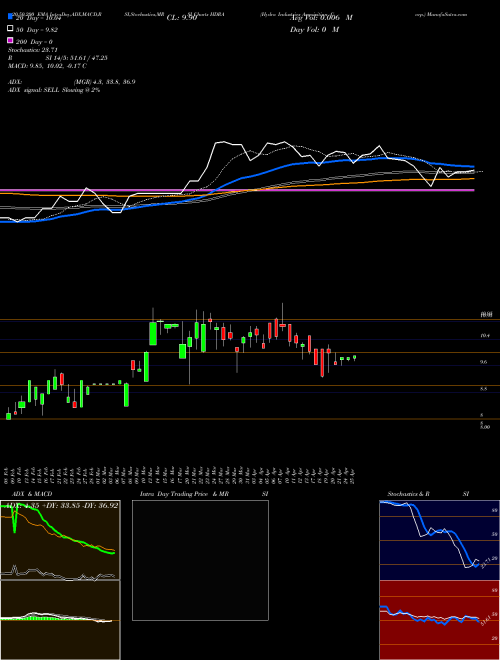The image size is (500, 660).
Task: Click the 10.4 price axis label
Action: click(485, 335)
